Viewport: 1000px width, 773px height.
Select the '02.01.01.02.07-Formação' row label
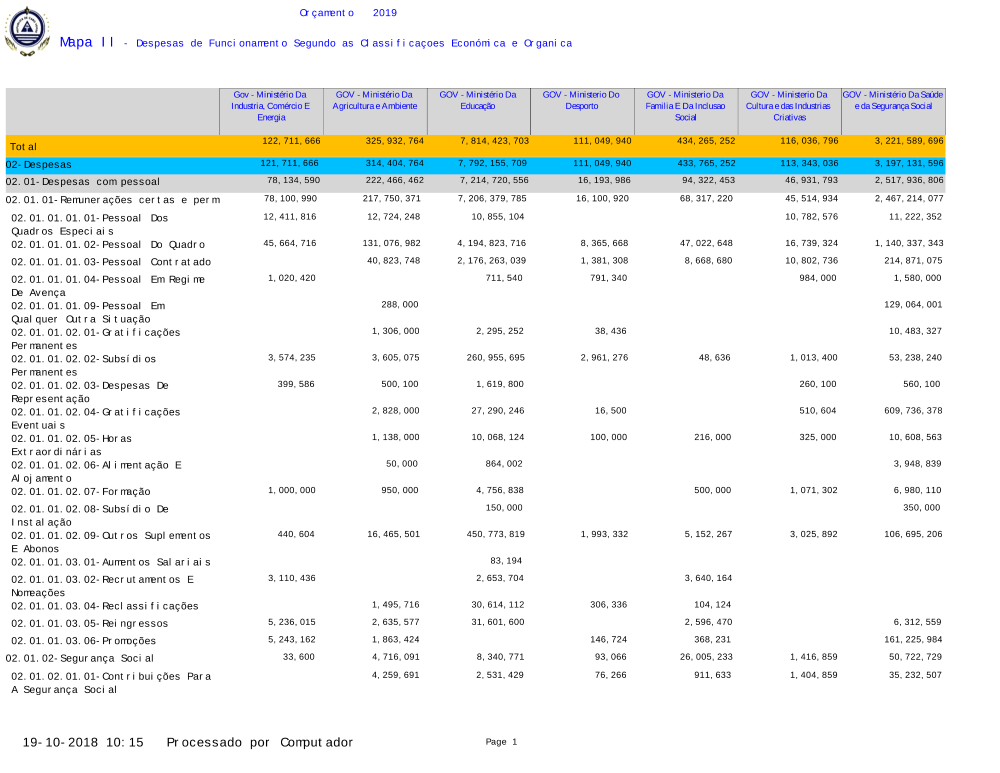point(80,491)
